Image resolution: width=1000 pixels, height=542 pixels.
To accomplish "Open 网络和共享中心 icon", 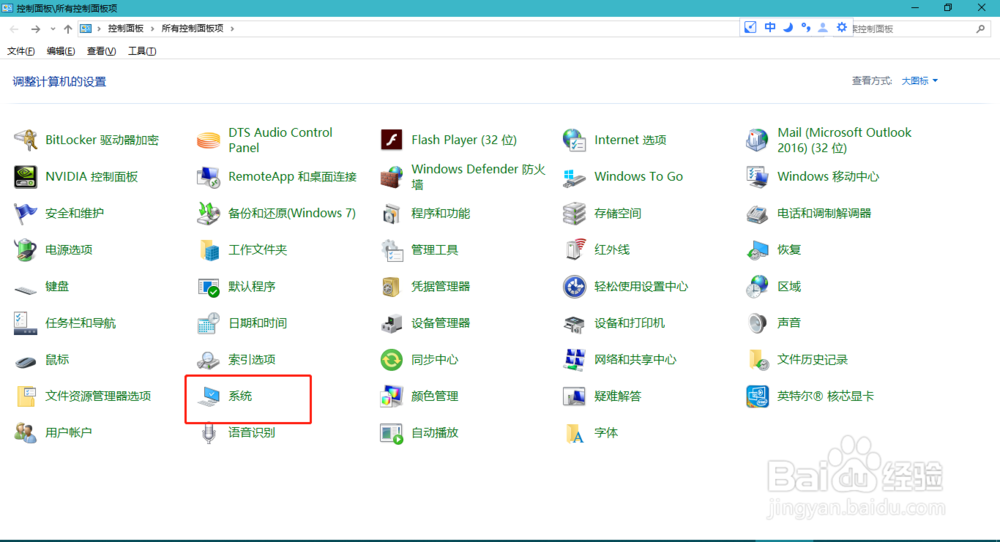I will coord(574,359).
